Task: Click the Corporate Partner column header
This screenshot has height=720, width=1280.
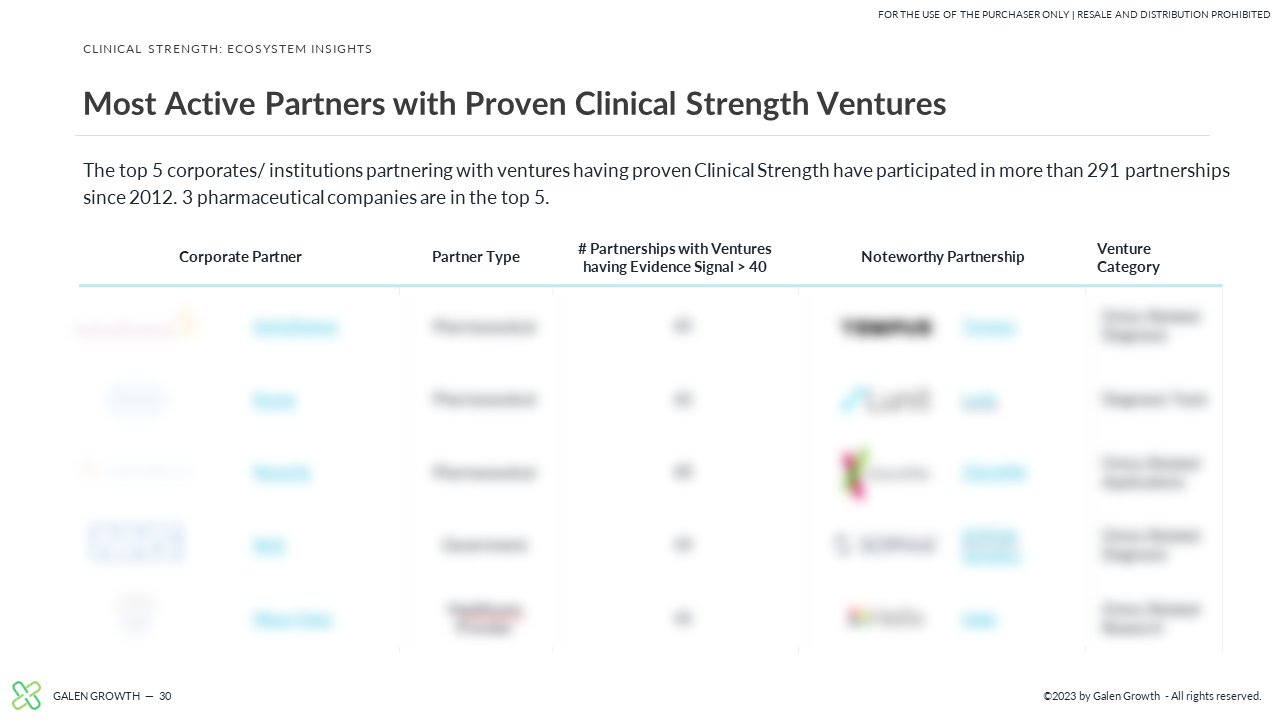Action: point(240,257)
